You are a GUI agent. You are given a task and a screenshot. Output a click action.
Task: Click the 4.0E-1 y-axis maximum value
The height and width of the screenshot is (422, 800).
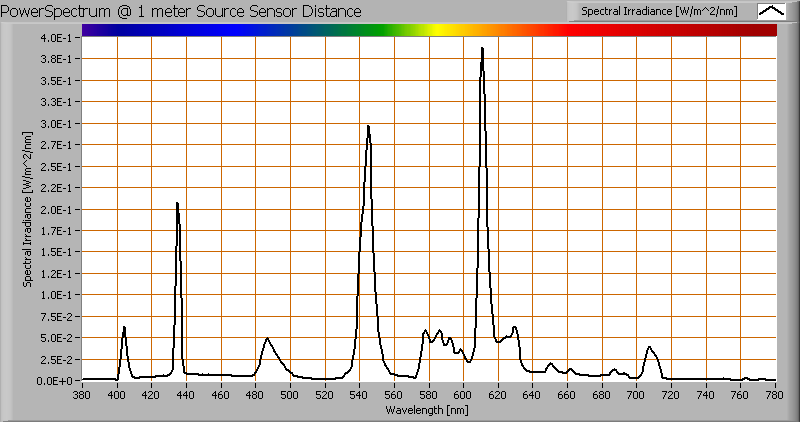tap(54, 38)
